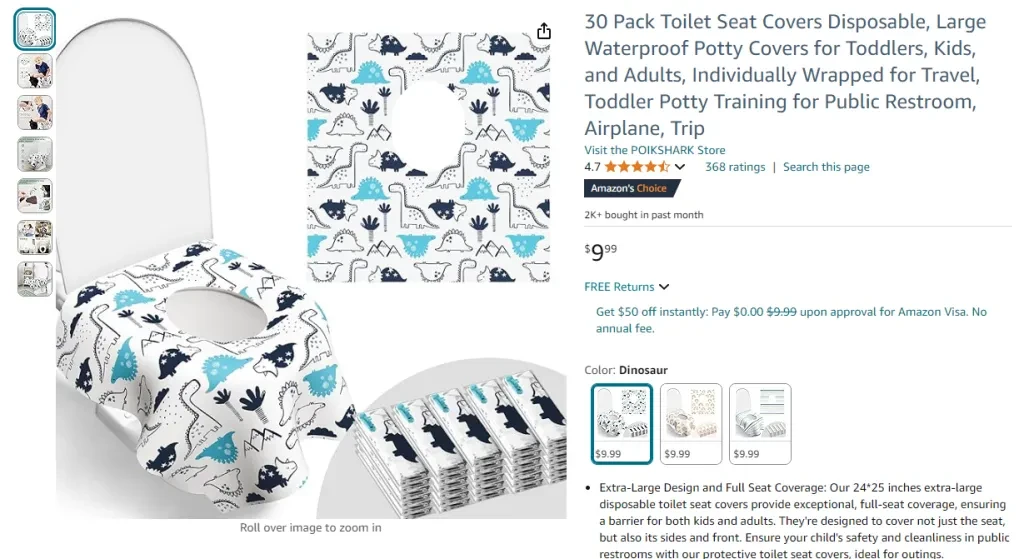
Task: Click Search this page link
Action: click(x=826, y=167)
